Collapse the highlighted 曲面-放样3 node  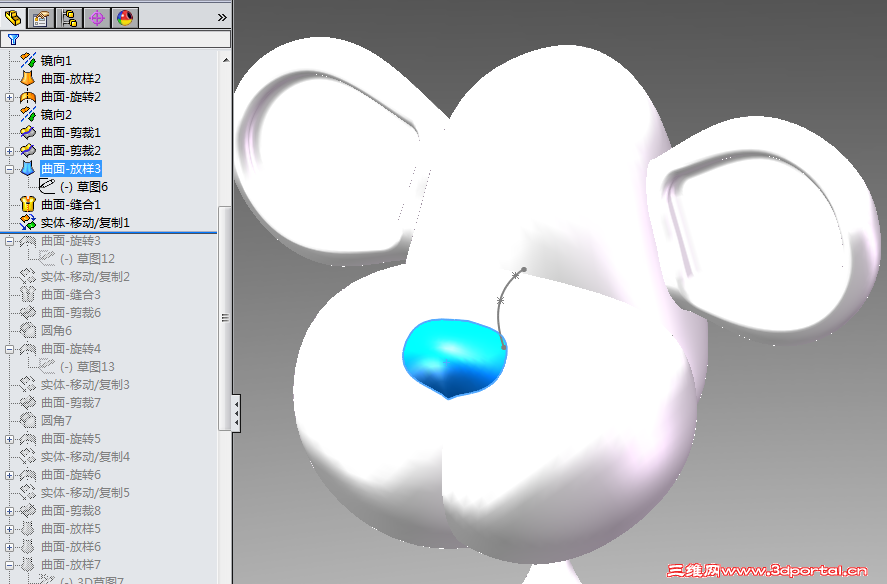click(x=8, y=168)
